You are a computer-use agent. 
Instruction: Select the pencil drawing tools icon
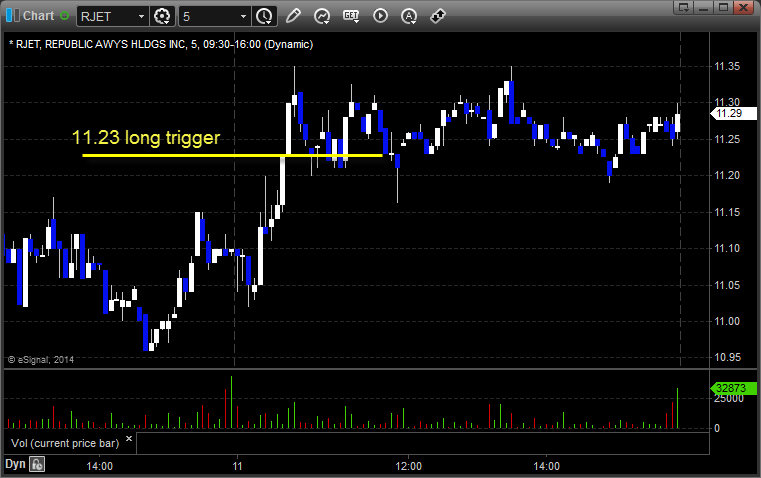click(293, 16)
